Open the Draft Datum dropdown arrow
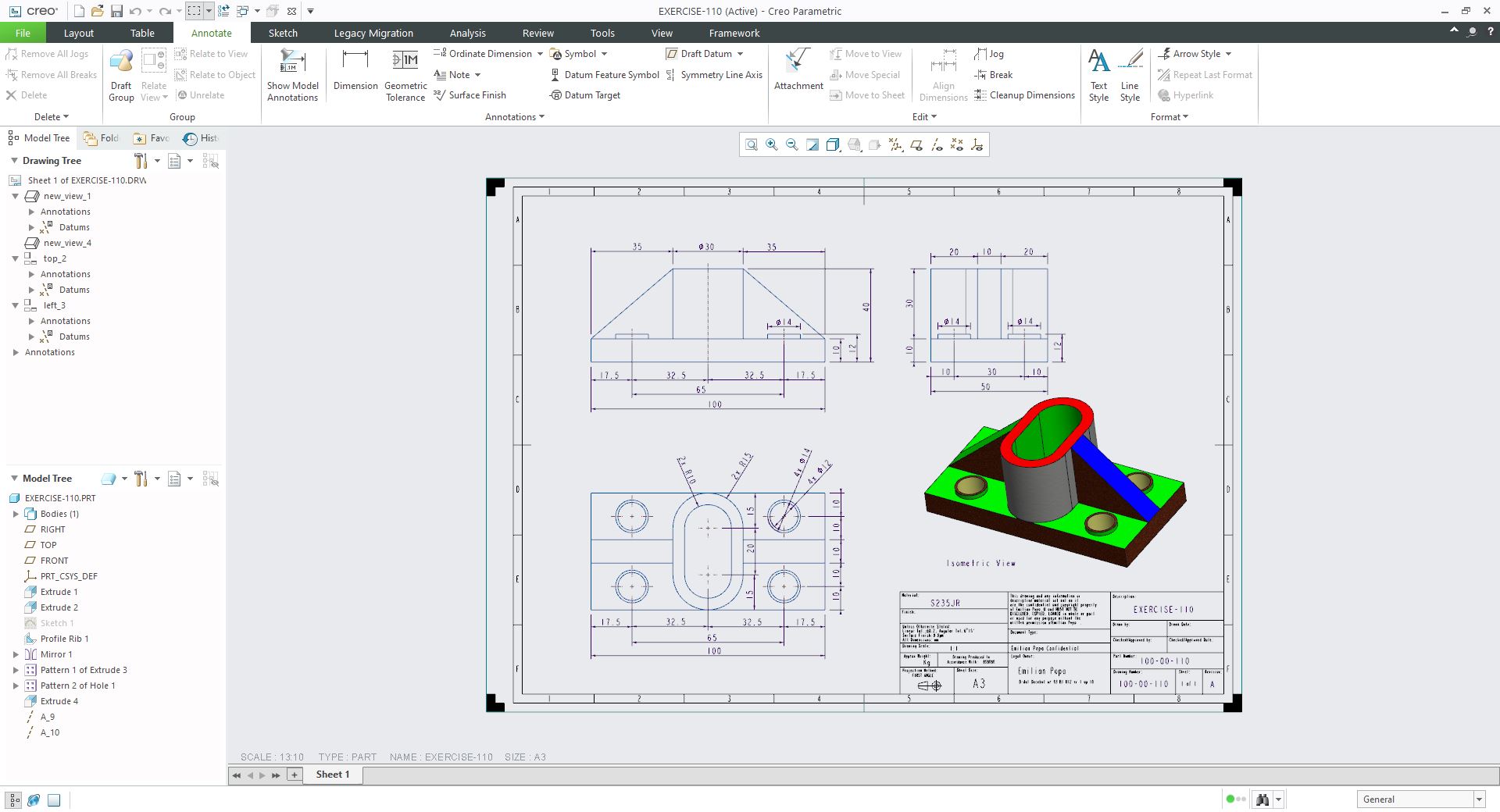The width and height of the screenshot is (1500, 812). pos(740,54)
